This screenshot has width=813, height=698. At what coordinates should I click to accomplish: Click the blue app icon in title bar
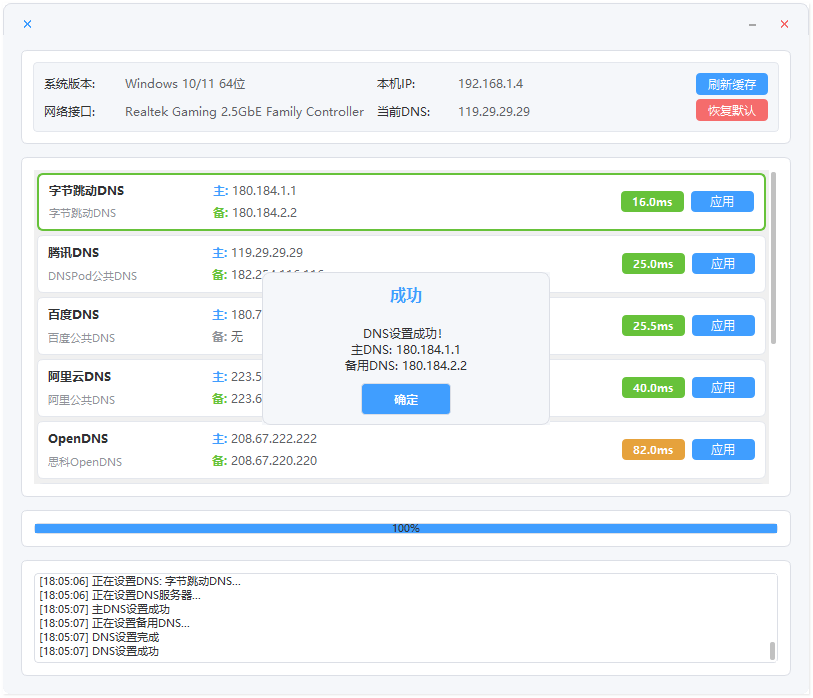coord(27,24)
